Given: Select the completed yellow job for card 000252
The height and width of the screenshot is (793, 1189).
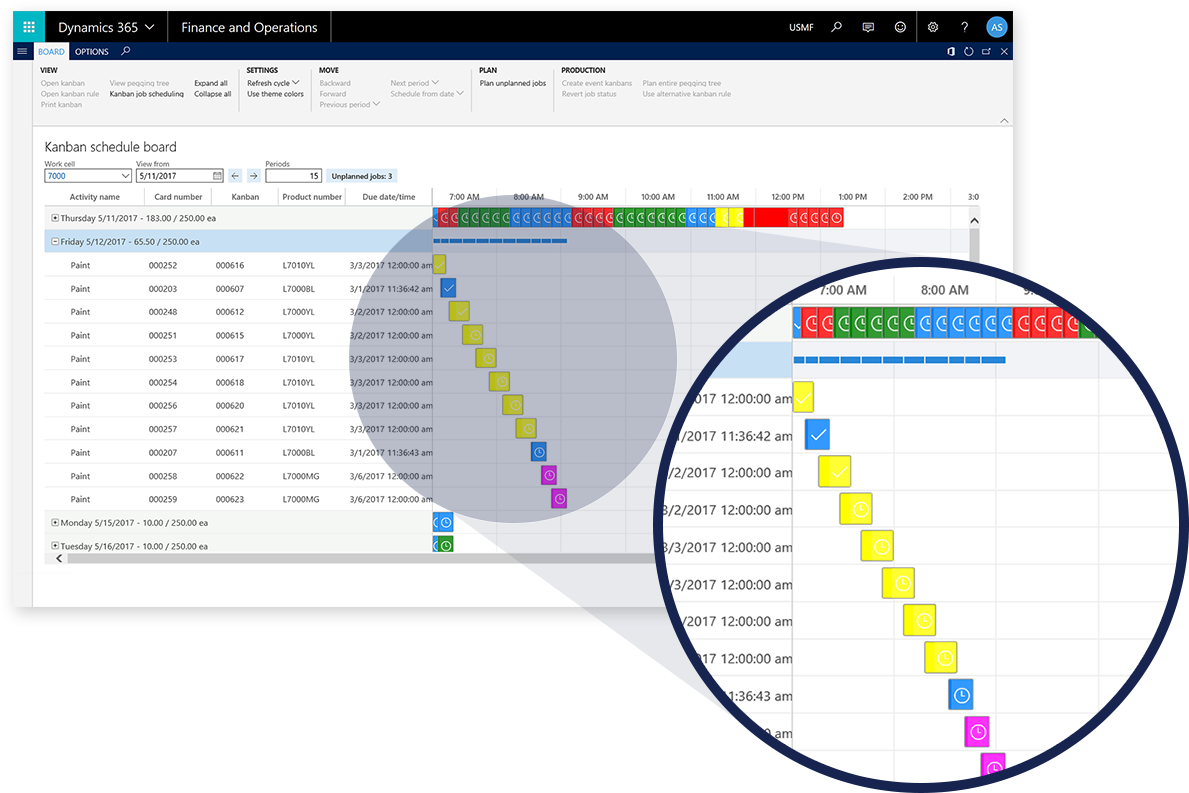Looking at the screenshot, I should tap(439, 265).
